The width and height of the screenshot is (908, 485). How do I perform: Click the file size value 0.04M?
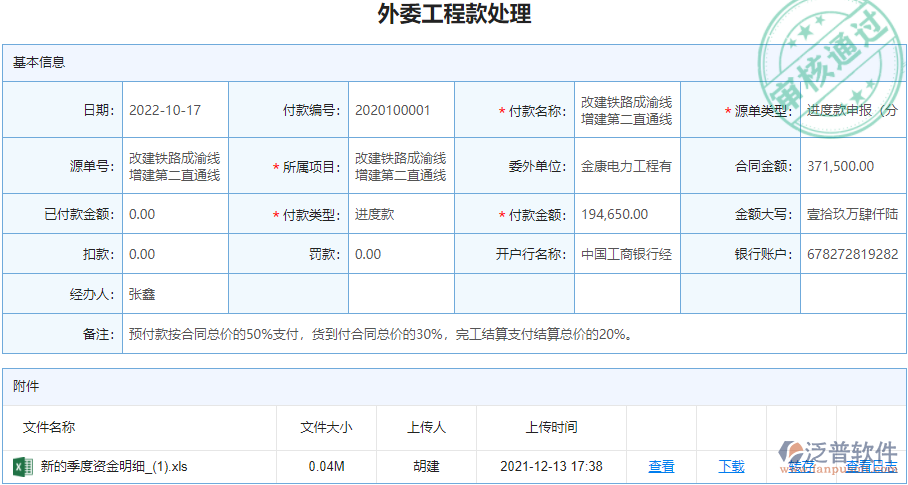click(x=327, y=466)
